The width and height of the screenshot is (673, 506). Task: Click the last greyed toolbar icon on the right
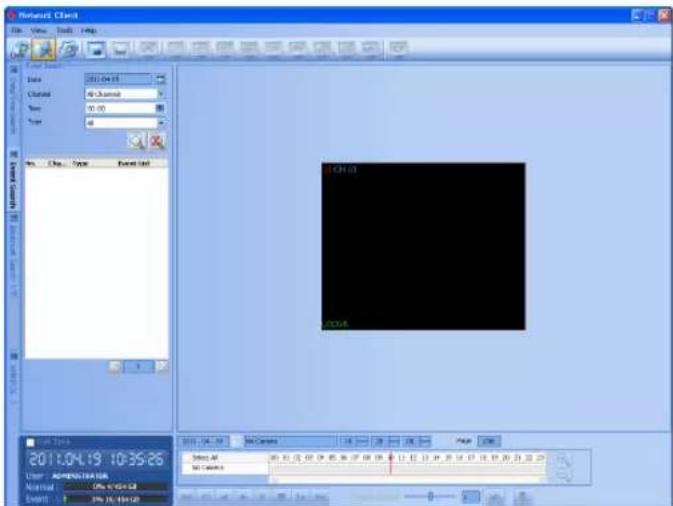coord(398,48)
